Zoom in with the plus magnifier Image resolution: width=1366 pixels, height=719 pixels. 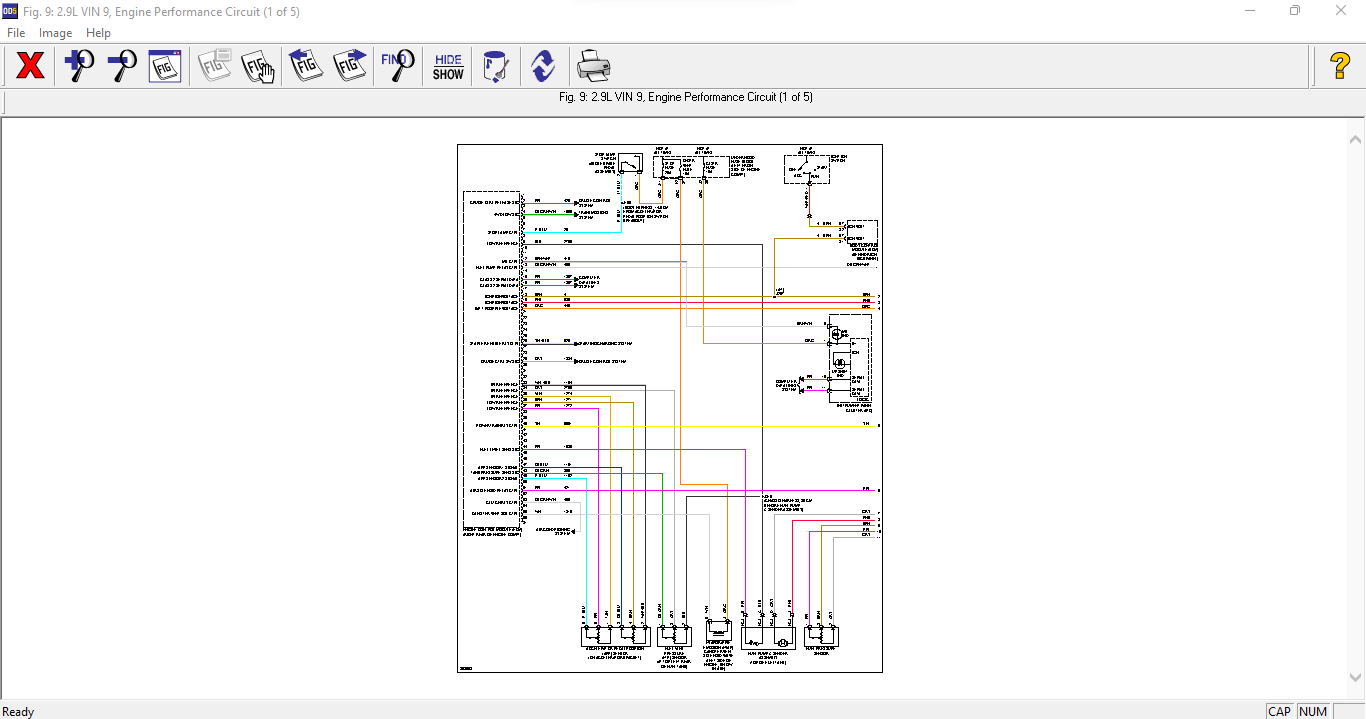coord(79,67)
